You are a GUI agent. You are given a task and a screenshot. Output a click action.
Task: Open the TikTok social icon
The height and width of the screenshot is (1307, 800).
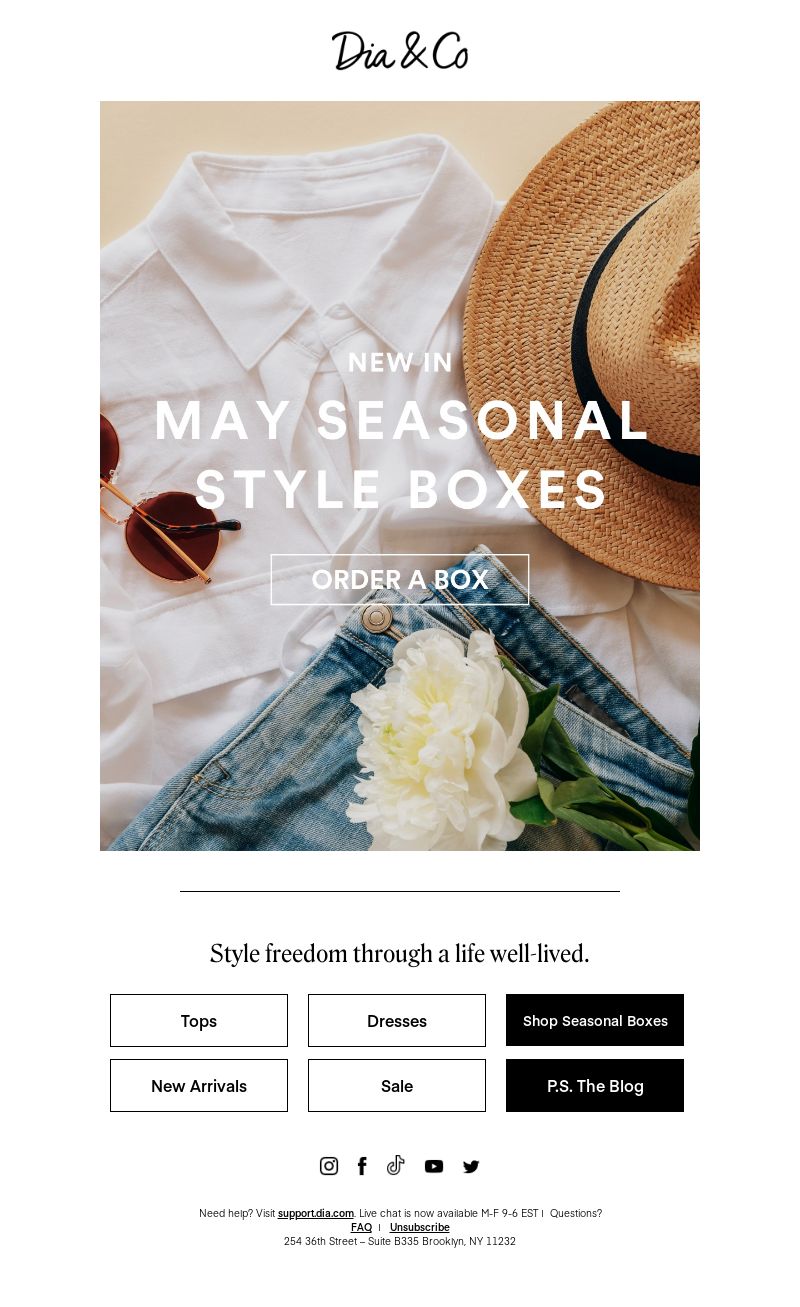point(396,1165)
